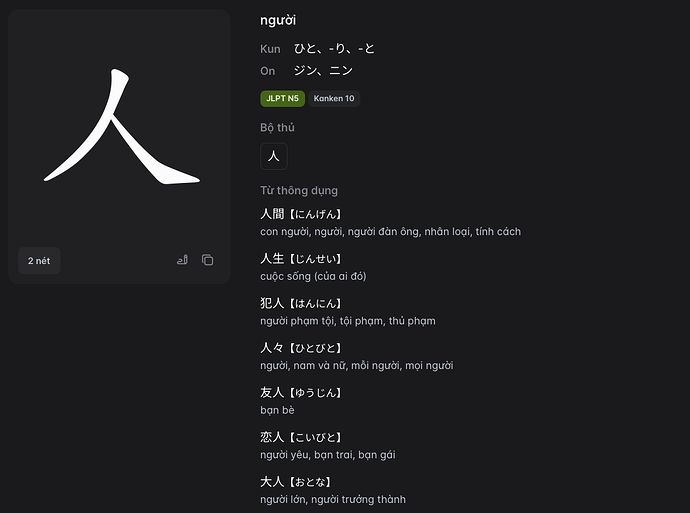
Task: Click the Bộ thủ section label
Action: coord(277,128)
